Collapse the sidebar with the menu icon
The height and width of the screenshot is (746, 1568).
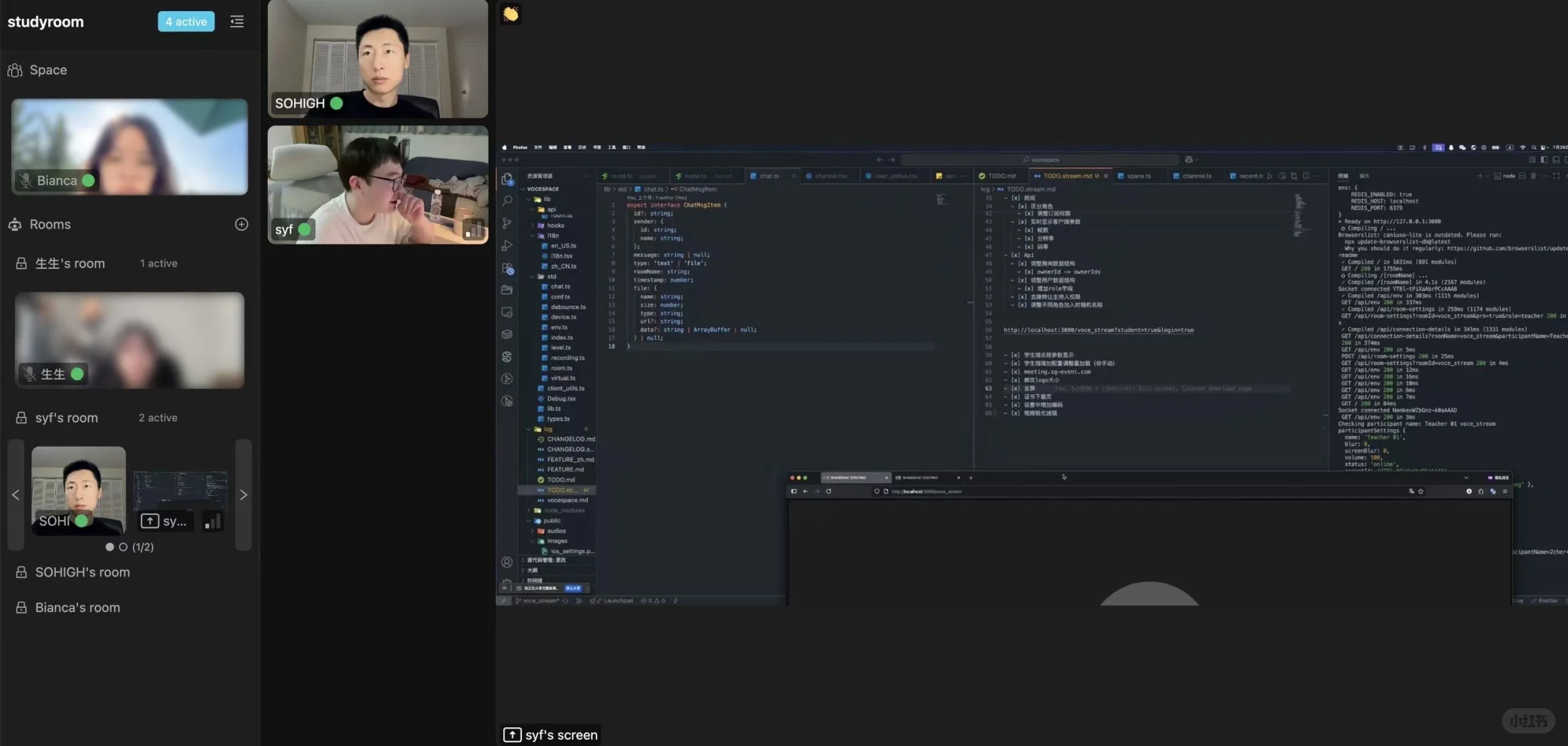tap(237, 21)
